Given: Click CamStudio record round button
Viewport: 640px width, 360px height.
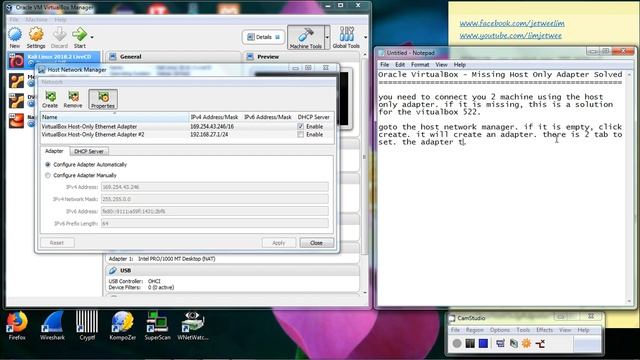Looking at the screenshot, I should tap(457, 344).
